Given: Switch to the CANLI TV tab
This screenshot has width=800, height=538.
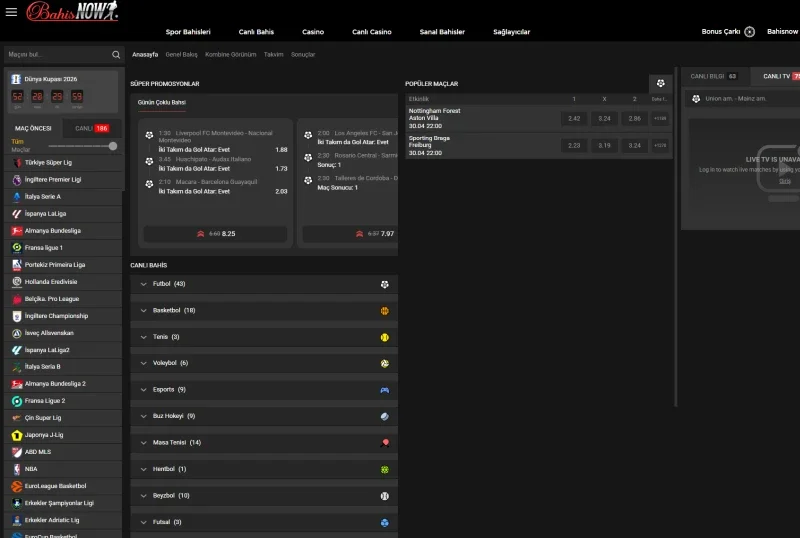Looking at the screenshot, I should [x=774, y=77].
